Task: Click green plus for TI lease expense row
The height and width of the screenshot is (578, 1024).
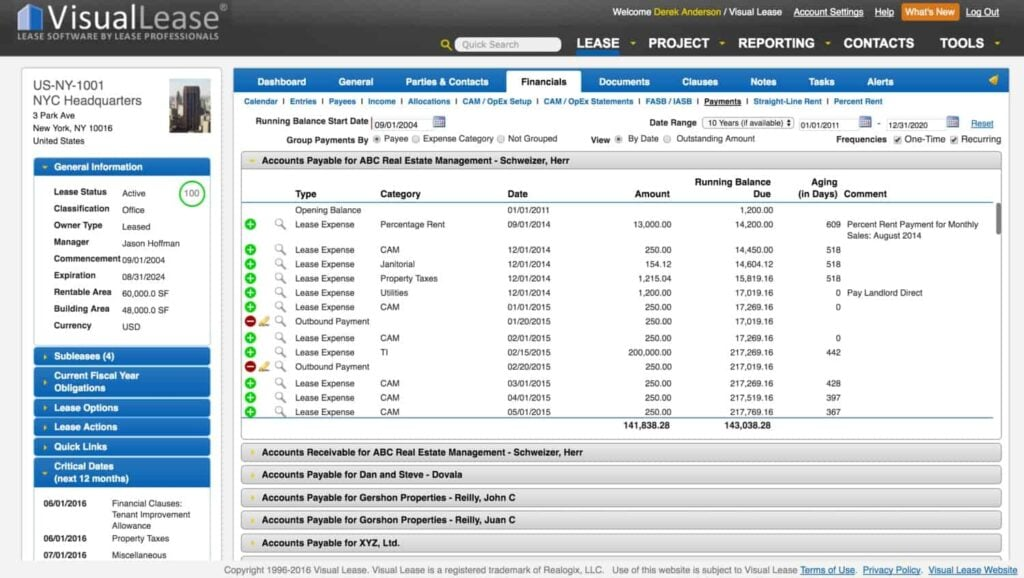Action: (250, 352)
